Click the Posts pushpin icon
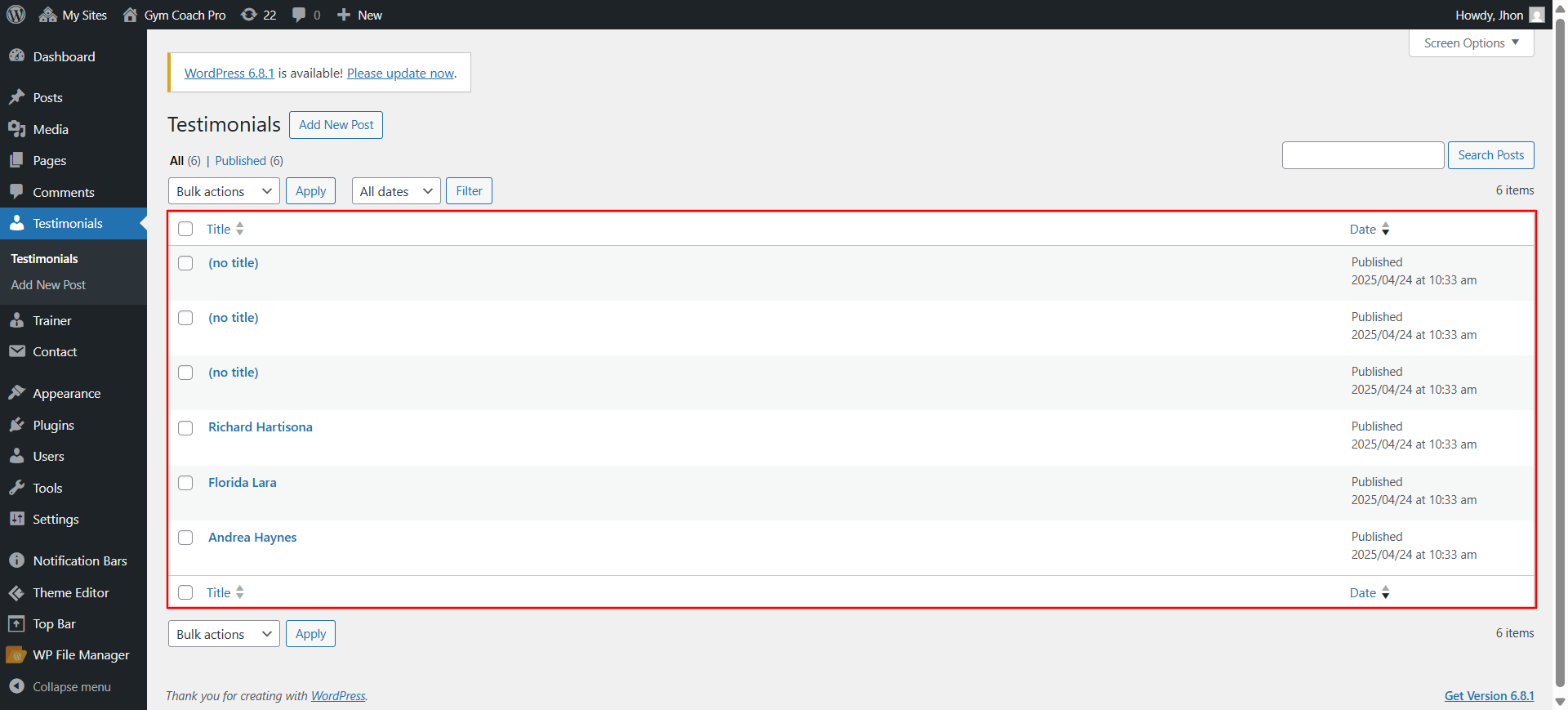The height and width of the screenshot is (710, 1568). pos(16,97)
